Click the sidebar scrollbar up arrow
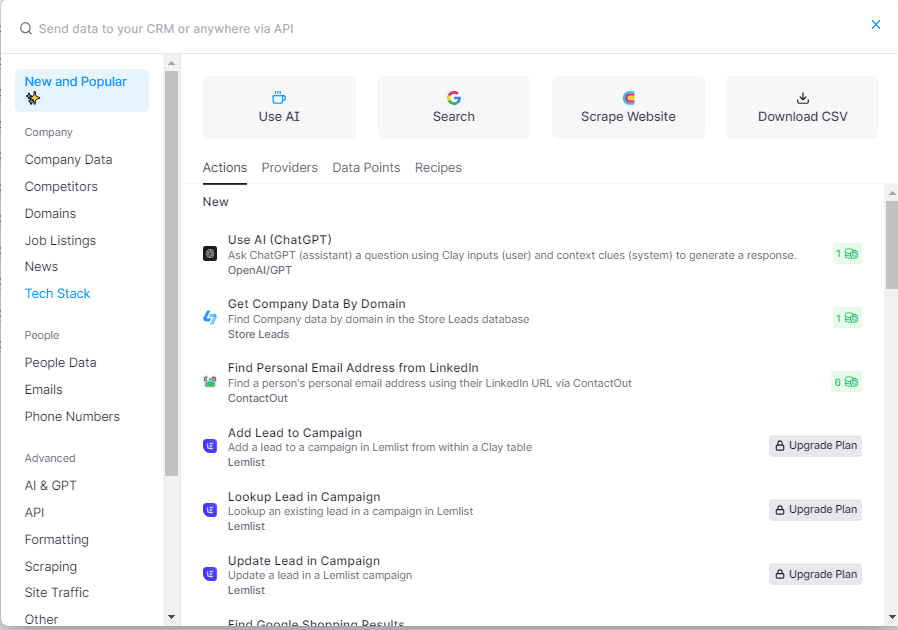This screenshot has width=898, height=630. click(171, 62)
